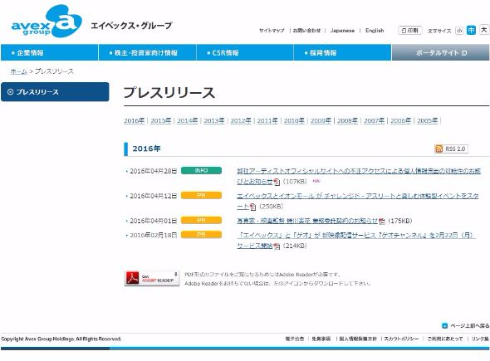
Task: Click the ホーム breadcrumb link
Action: (x=19, y=71)
